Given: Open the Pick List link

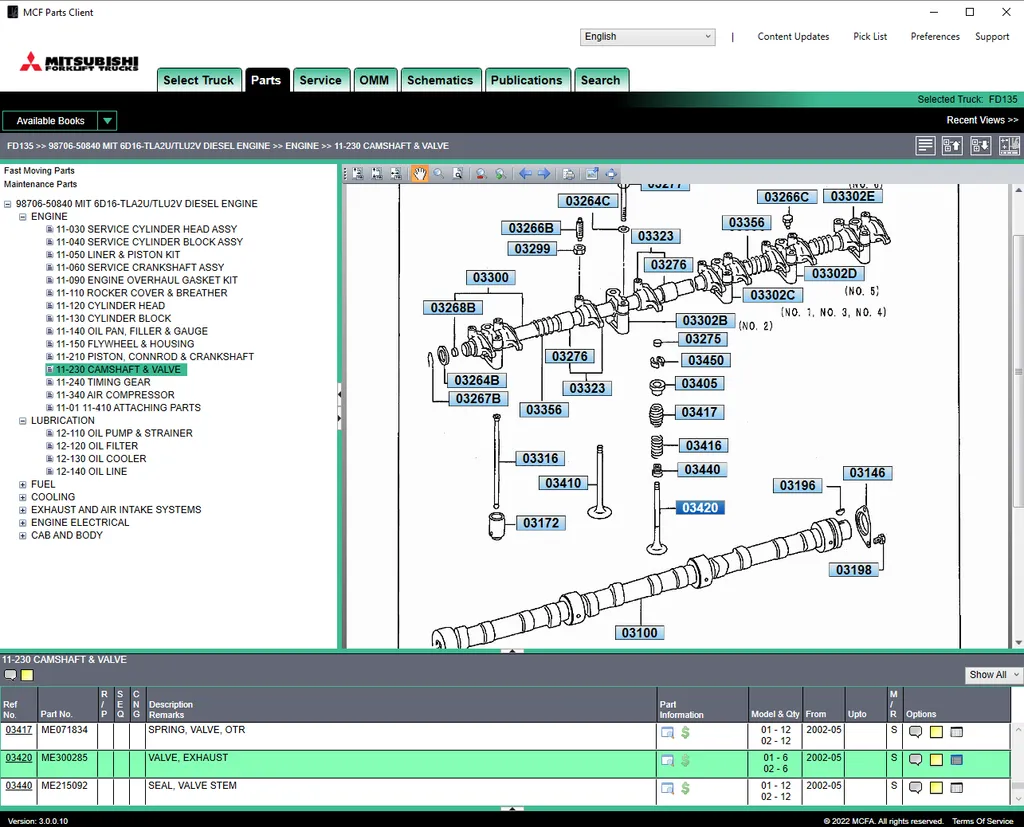Looking at the screenshot, I should coord(869,37).
